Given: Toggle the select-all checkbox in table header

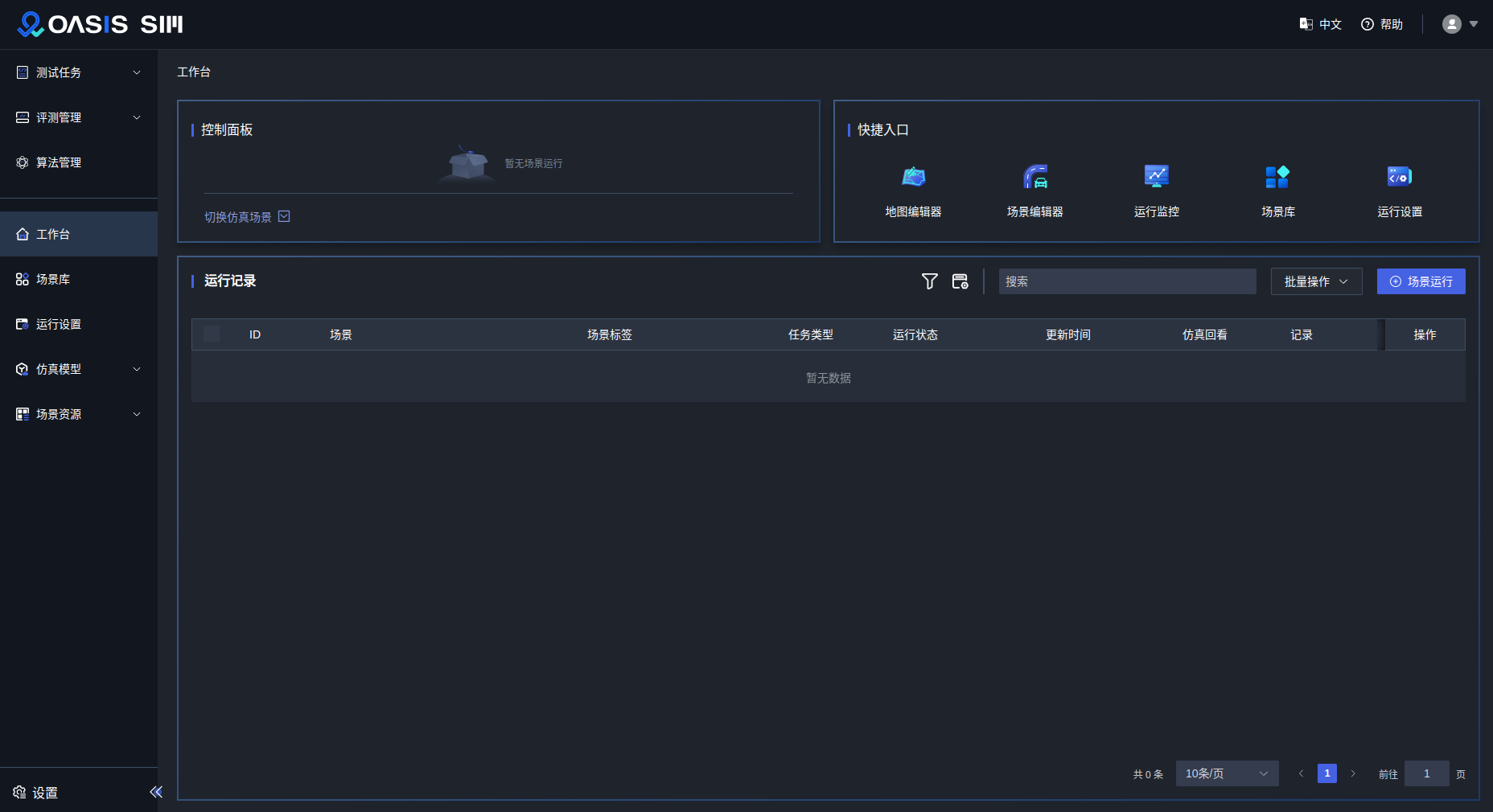Looking at the screenshot, I should coord(212,334).
